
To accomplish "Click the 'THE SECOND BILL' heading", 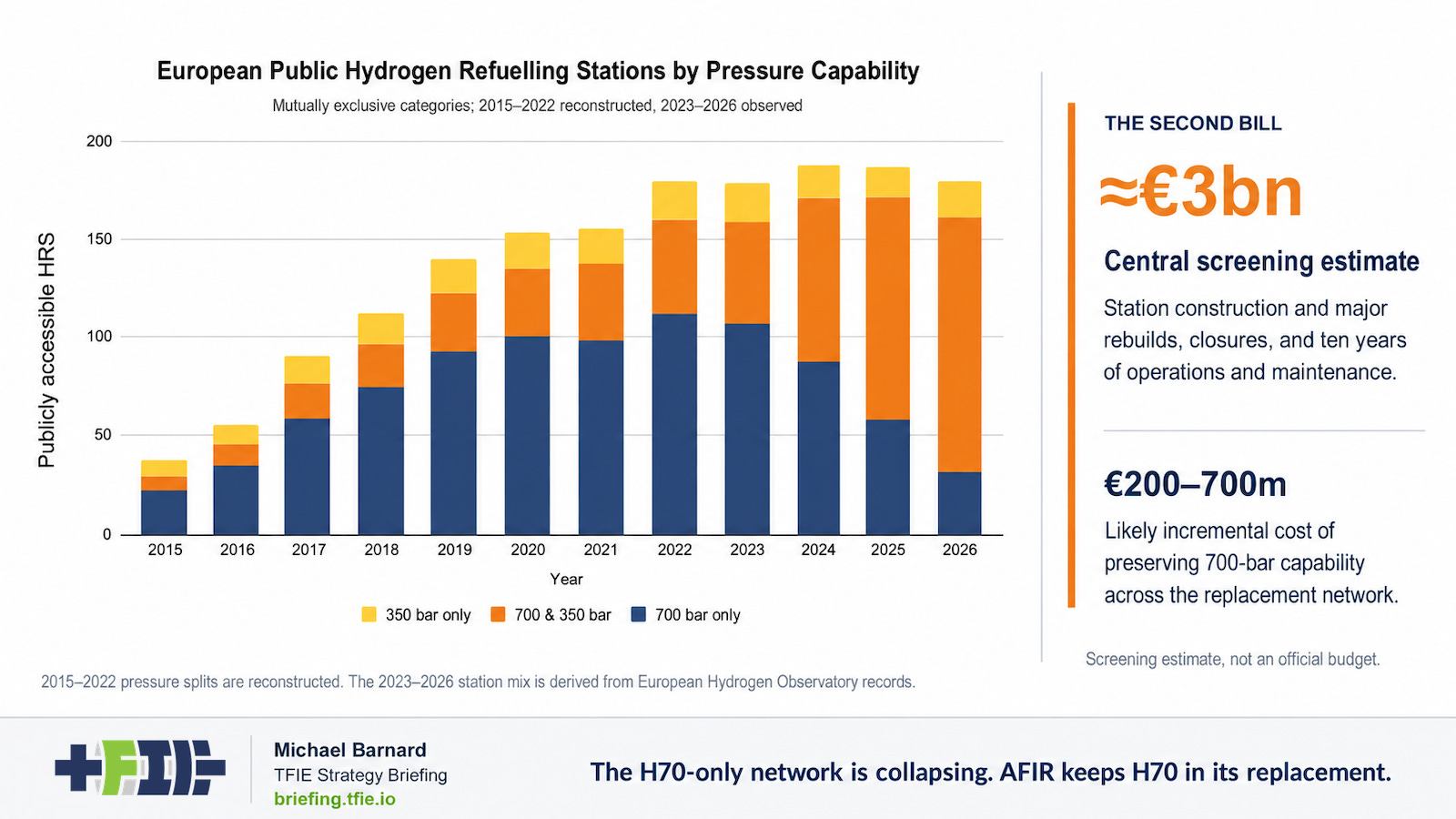I will [1193, 124].
